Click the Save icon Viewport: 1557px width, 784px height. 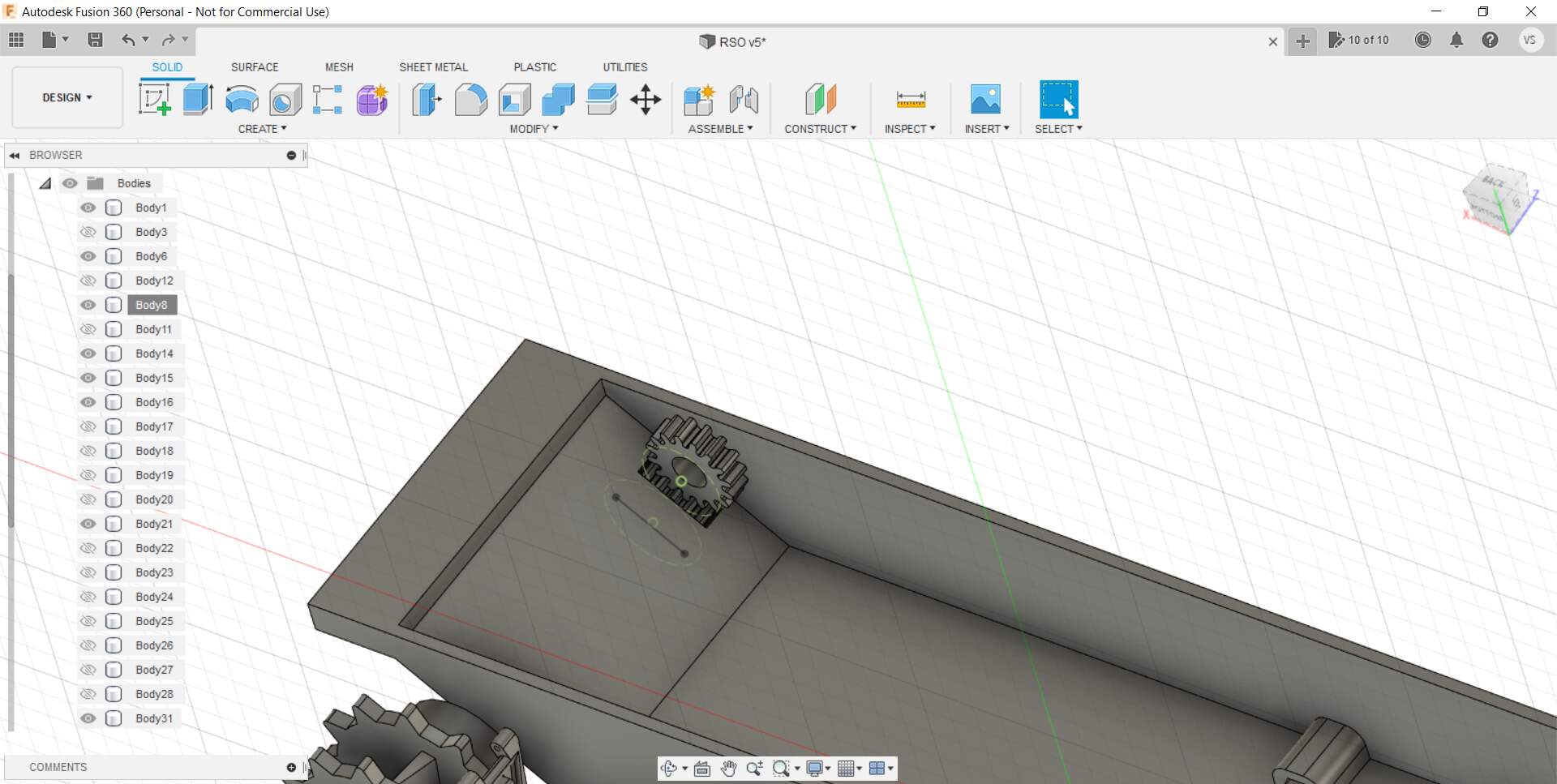pyautogui.click(x=95, y=40)
